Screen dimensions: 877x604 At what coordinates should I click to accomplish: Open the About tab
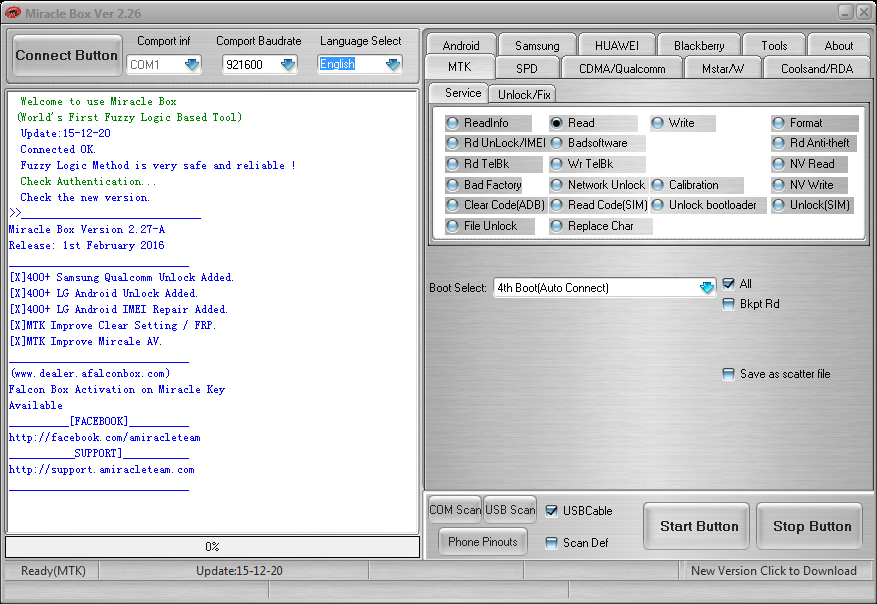(x=838, y=45)
